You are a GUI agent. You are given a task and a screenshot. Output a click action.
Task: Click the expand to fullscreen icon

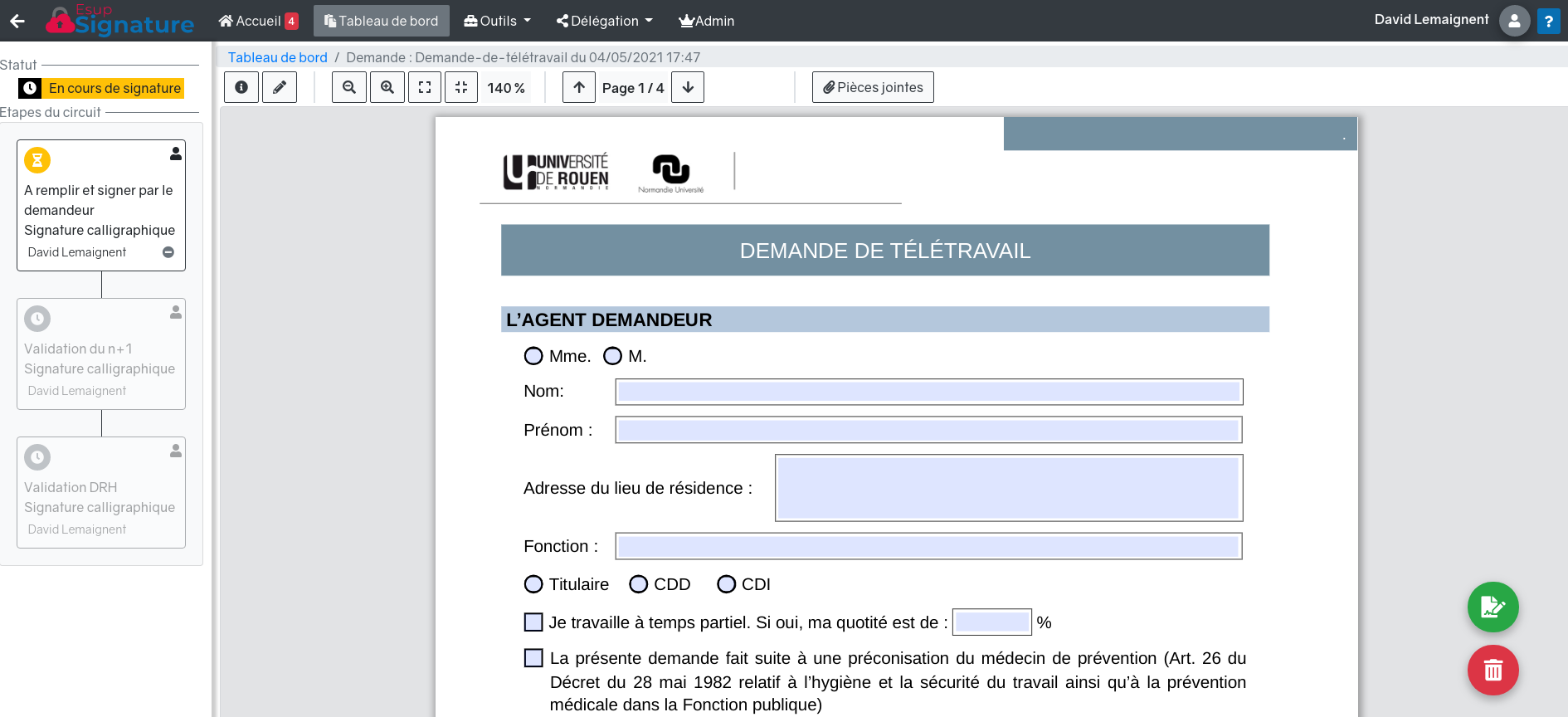coord(425,87)
